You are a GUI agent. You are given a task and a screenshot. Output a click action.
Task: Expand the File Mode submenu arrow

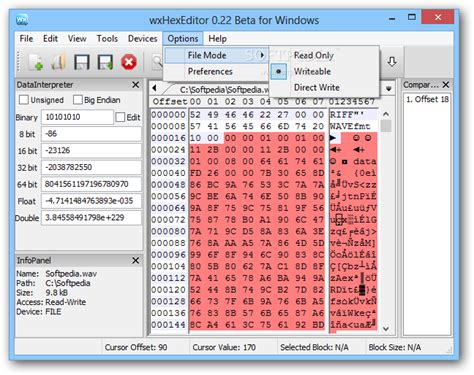(262, 55)
